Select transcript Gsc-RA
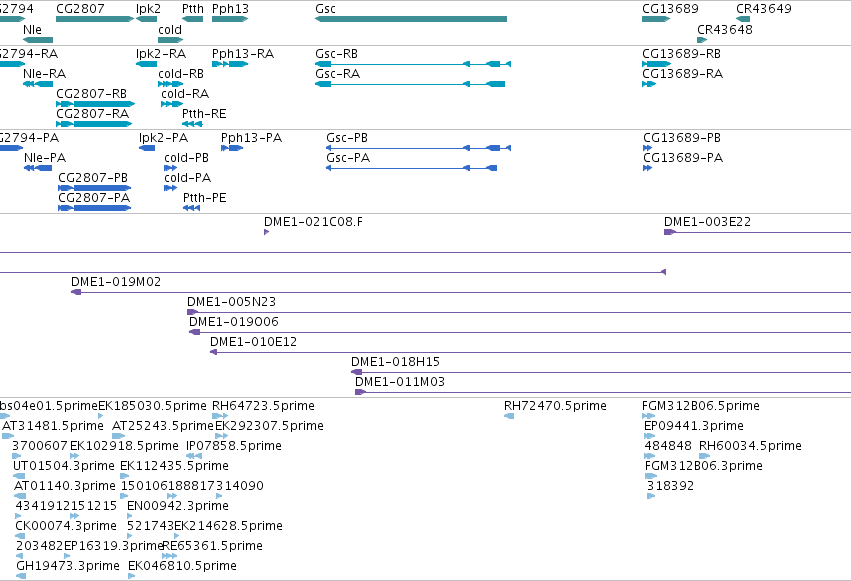 (337, 74)
